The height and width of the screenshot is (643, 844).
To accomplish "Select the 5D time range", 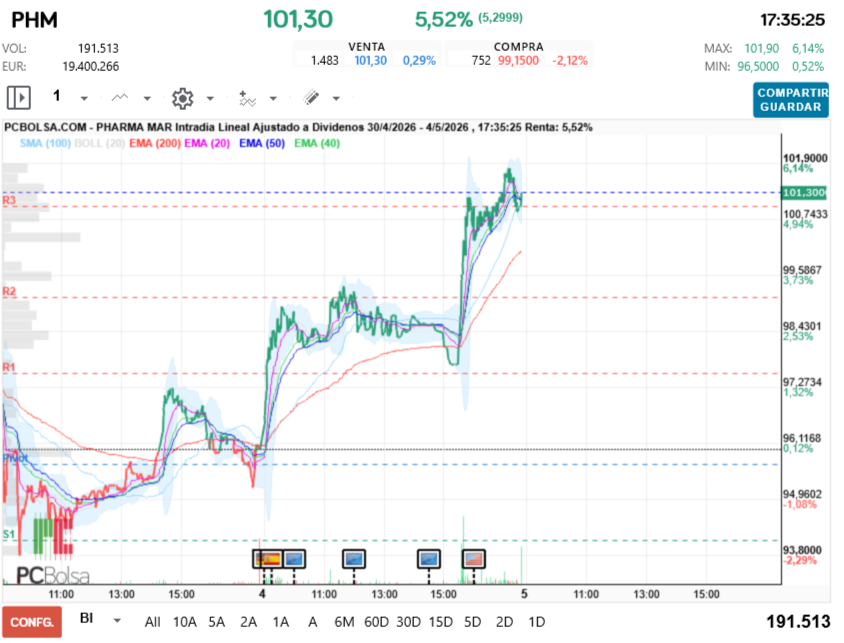I will tap(473, 622).
